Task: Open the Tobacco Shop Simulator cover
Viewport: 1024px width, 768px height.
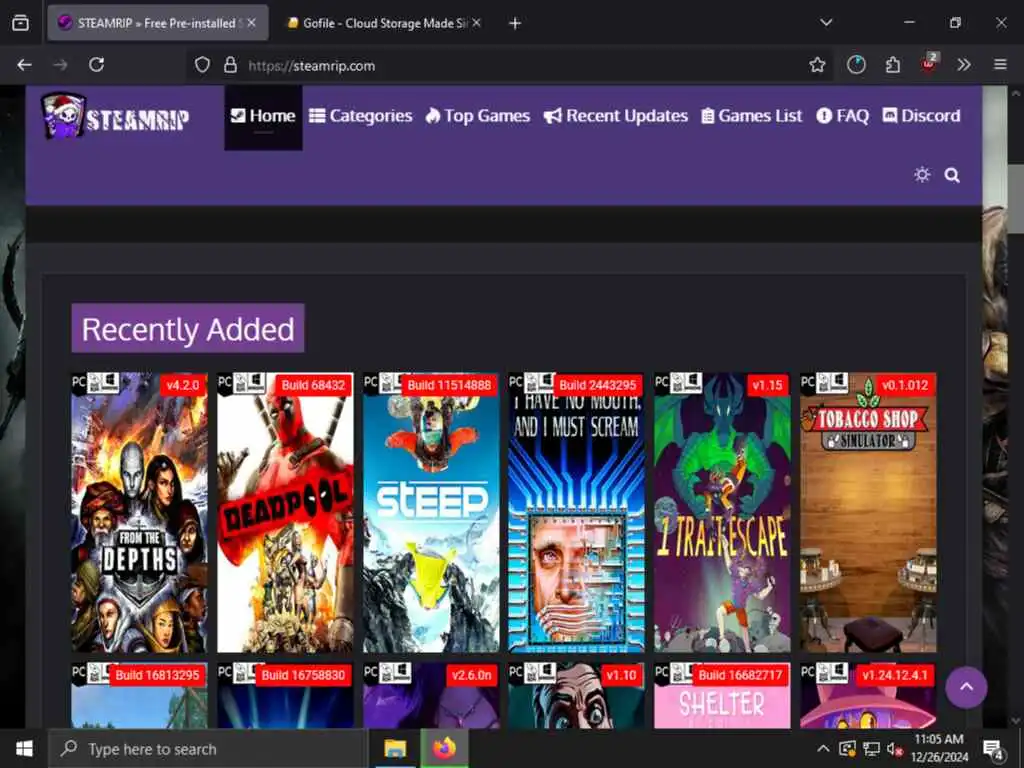Action: click(x=868, y=513)
